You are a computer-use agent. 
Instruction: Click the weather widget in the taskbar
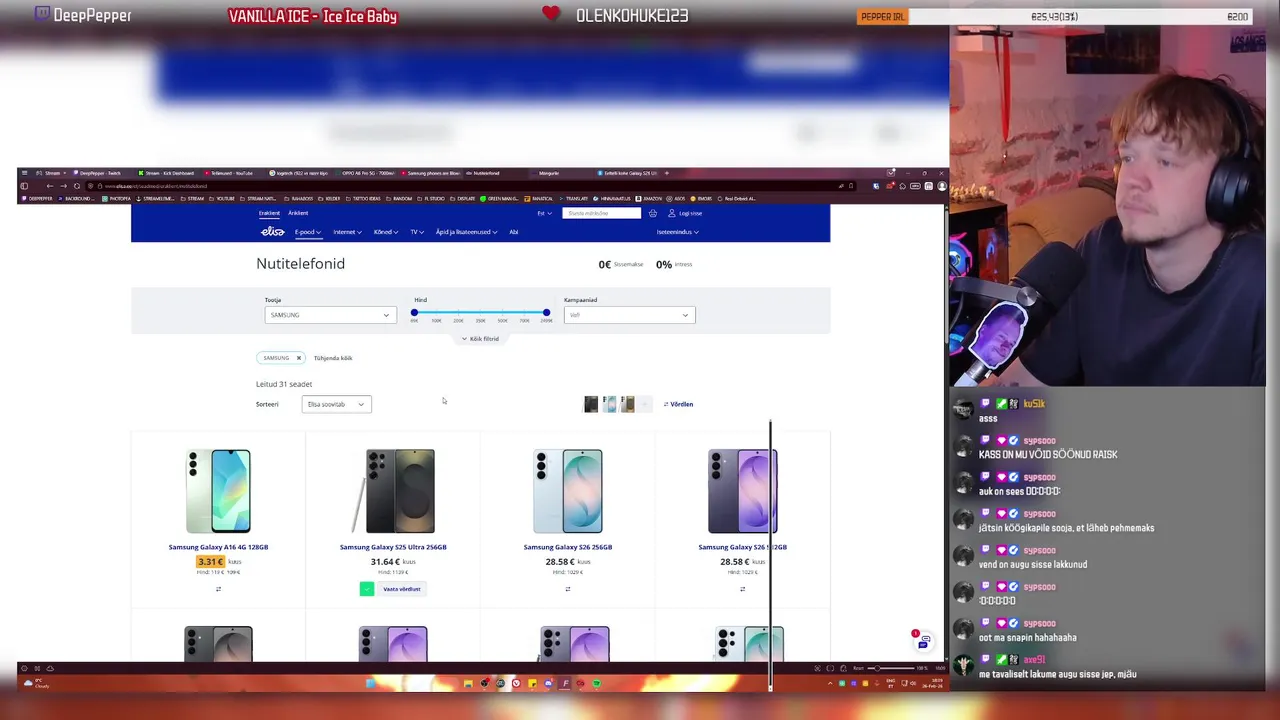coord(36,684)
